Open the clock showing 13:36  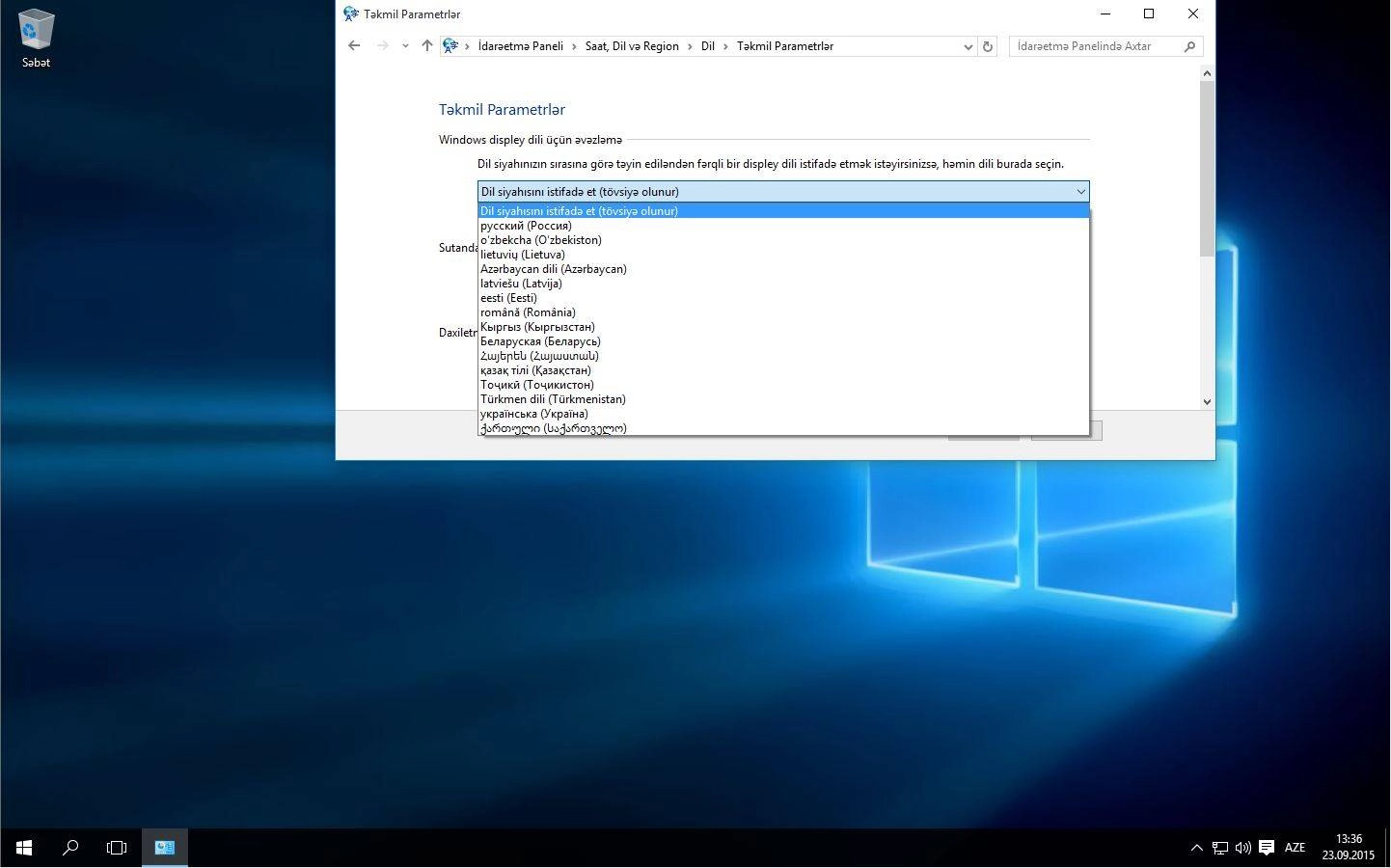coord(1348,848)
